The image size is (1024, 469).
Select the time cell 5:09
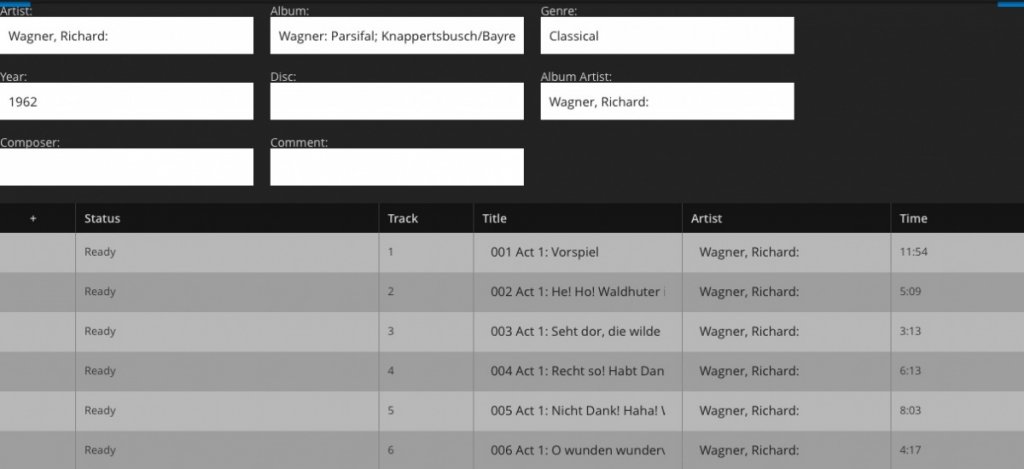coord(957,292)
